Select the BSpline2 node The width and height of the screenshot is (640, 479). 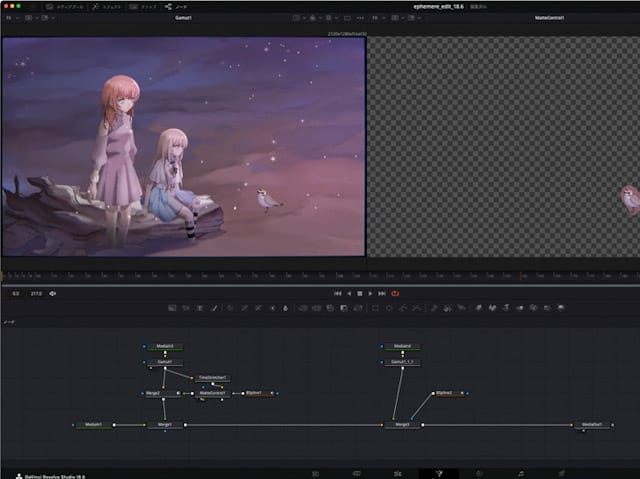[x=448, y=393]
